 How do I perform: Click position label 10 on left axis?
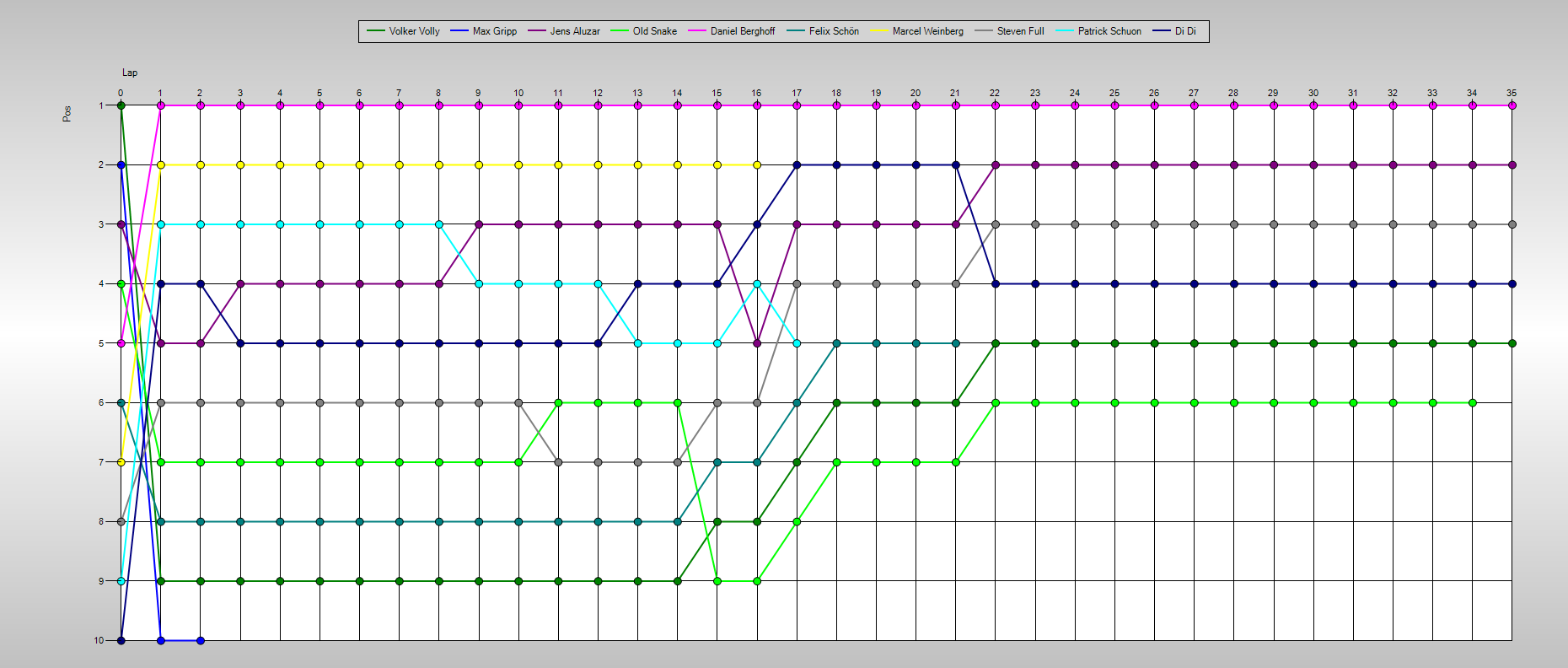(x=99, y=640)
